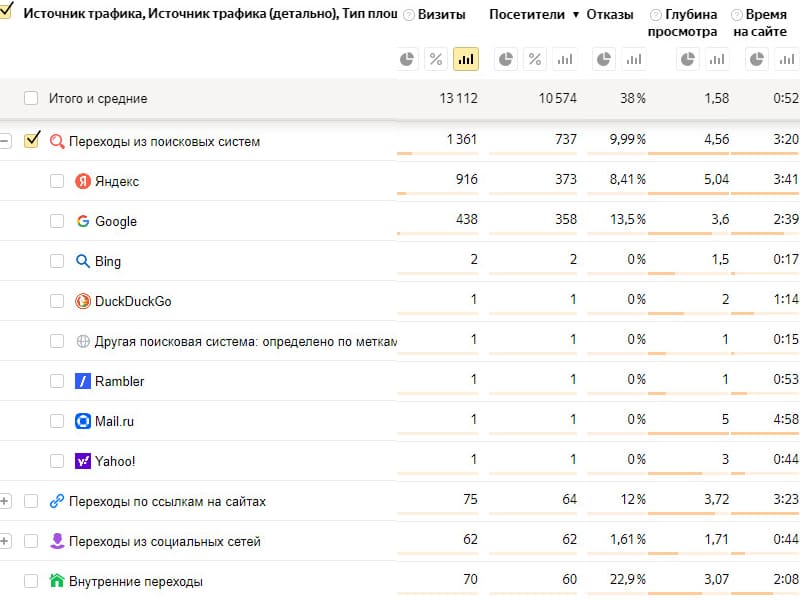800x600 pixels.
Task: Tick the Google row checkbox
Action: [x=57, y=221]
